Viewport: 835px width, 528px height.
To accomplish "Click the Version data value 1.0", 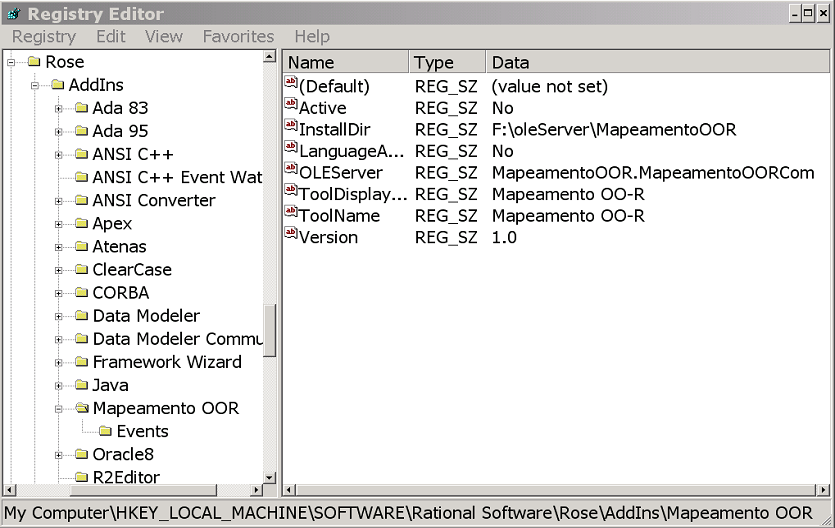I will click(504, 237).
